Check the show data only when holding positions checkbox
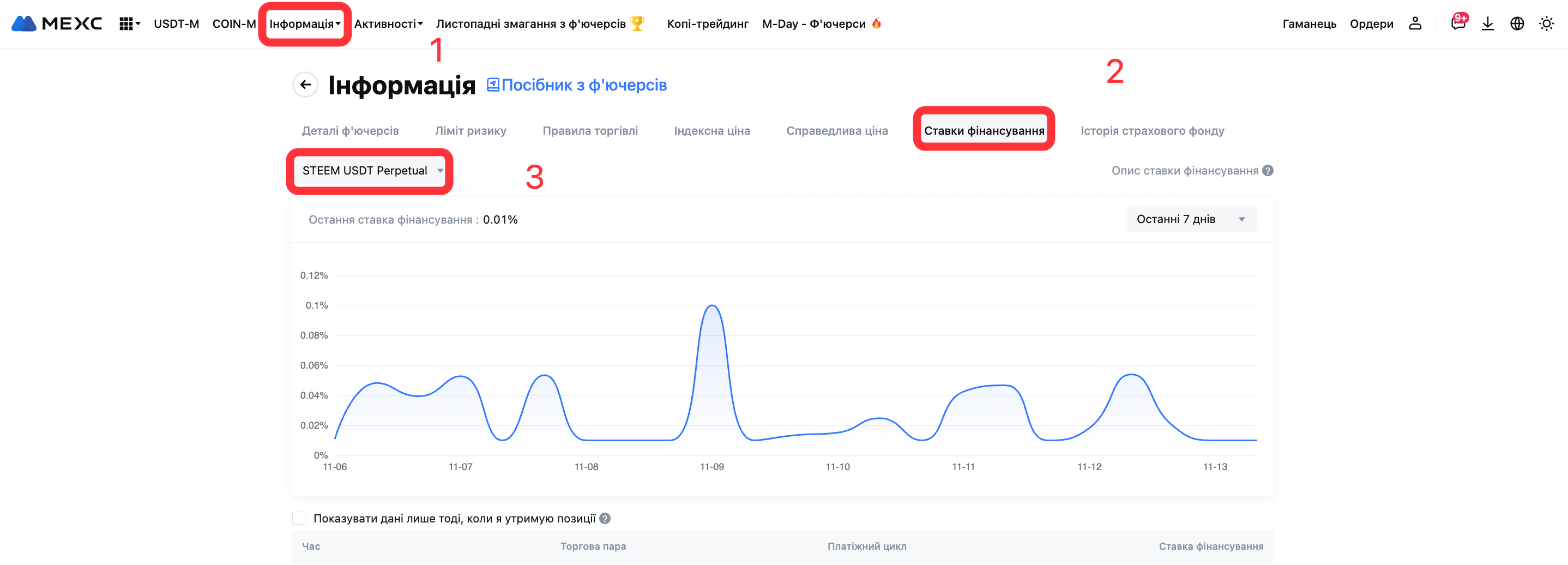1568x565 pixels. point(299,518)
